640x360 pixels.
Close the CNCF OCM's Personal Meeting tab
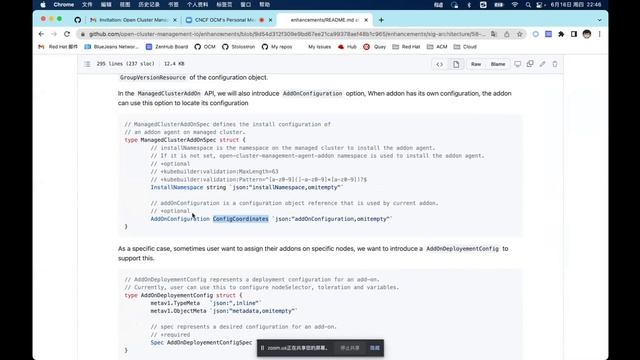[270, 20]
